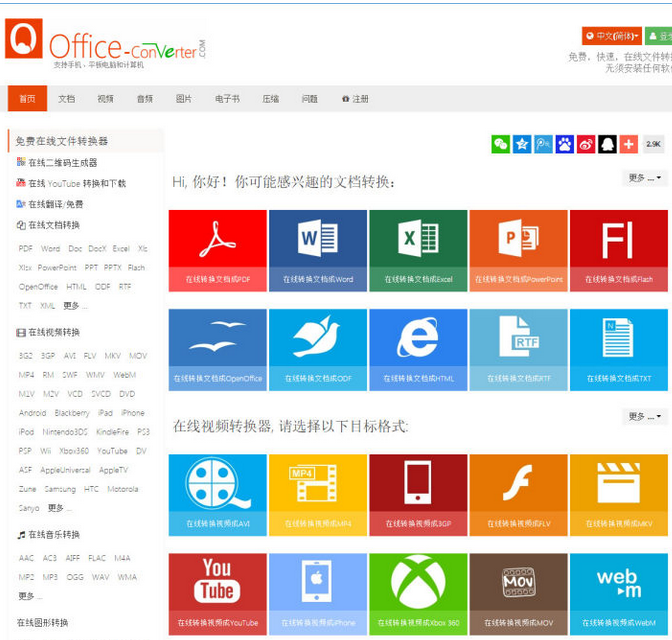
Task: Share via the WeChat icon
Action: 500,144
